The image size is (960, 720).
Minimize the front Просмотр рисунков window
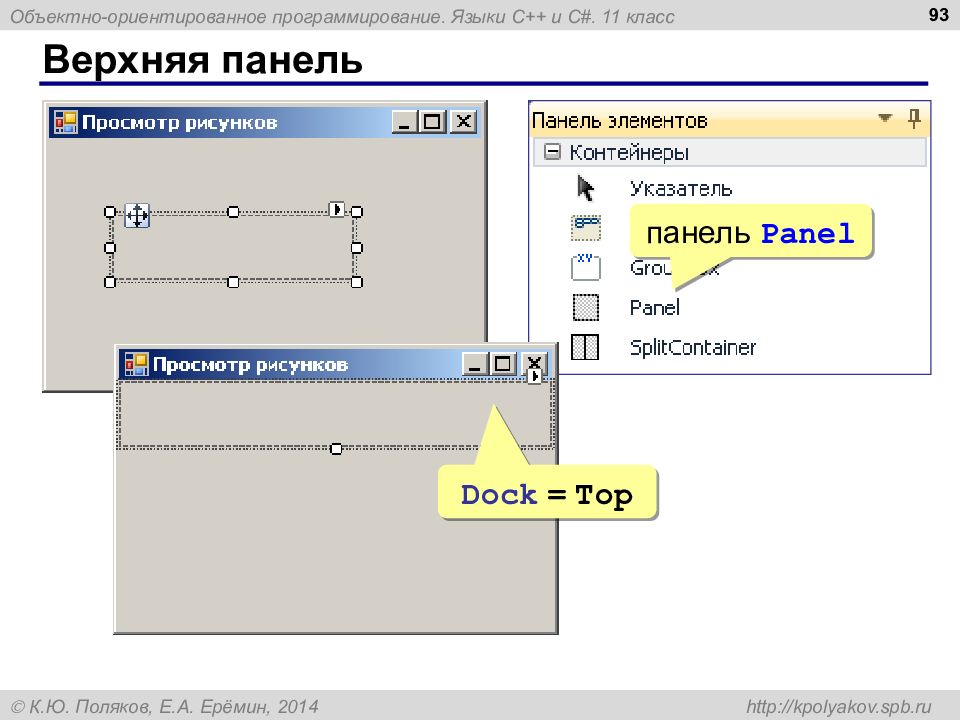tap(474, 364)
